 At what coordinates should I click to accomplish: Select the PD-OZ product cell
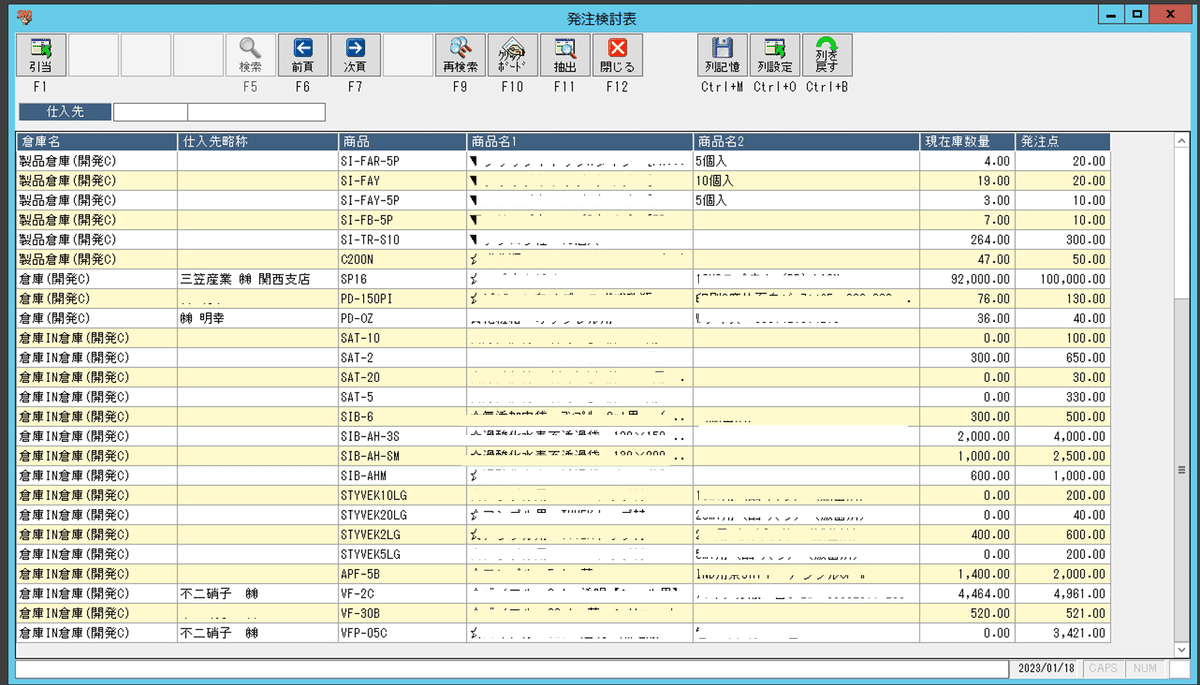pos(402,318)
